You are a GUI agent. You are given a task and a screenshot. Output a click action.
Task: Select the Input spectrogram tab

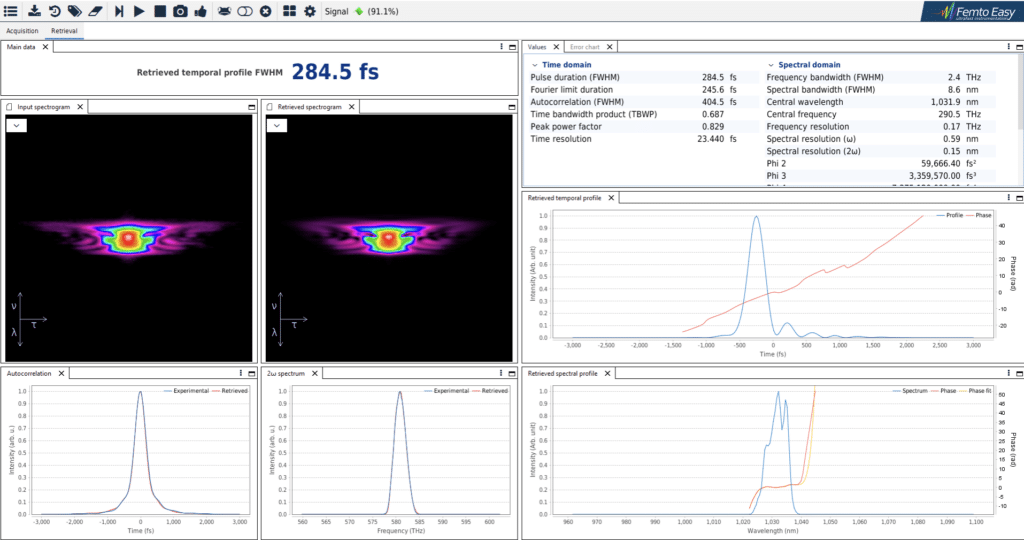(x=43, y=106)
